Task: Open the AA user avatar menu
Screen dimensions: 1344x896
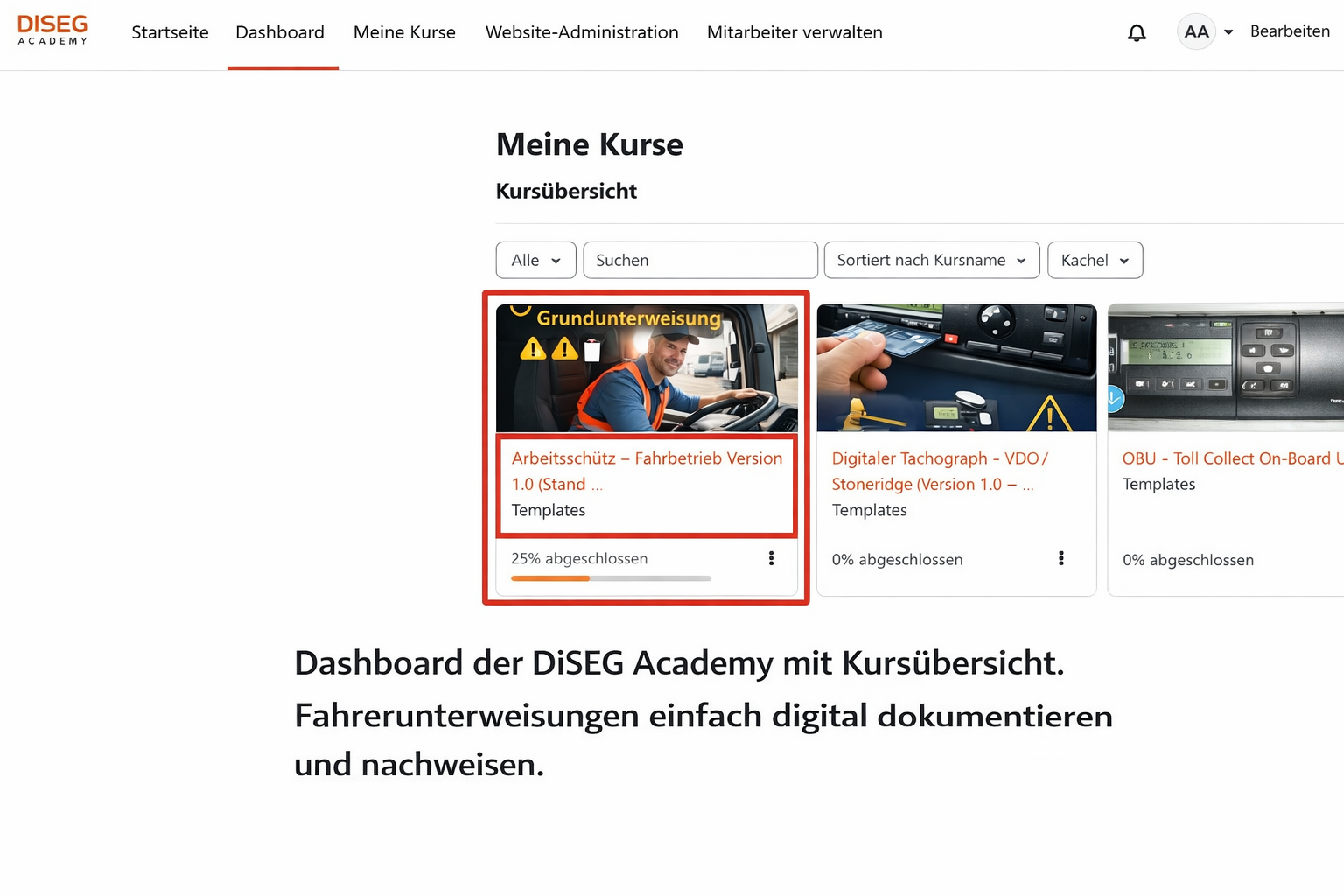Action: pos(1196,31)
